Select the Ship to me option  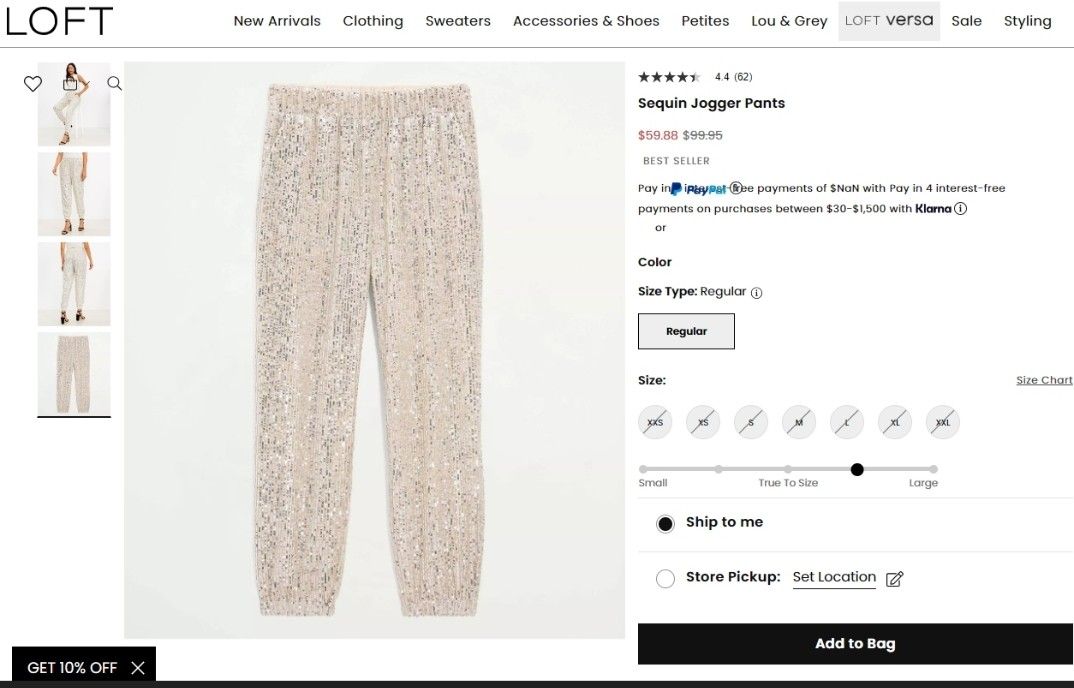coord(666,523)
